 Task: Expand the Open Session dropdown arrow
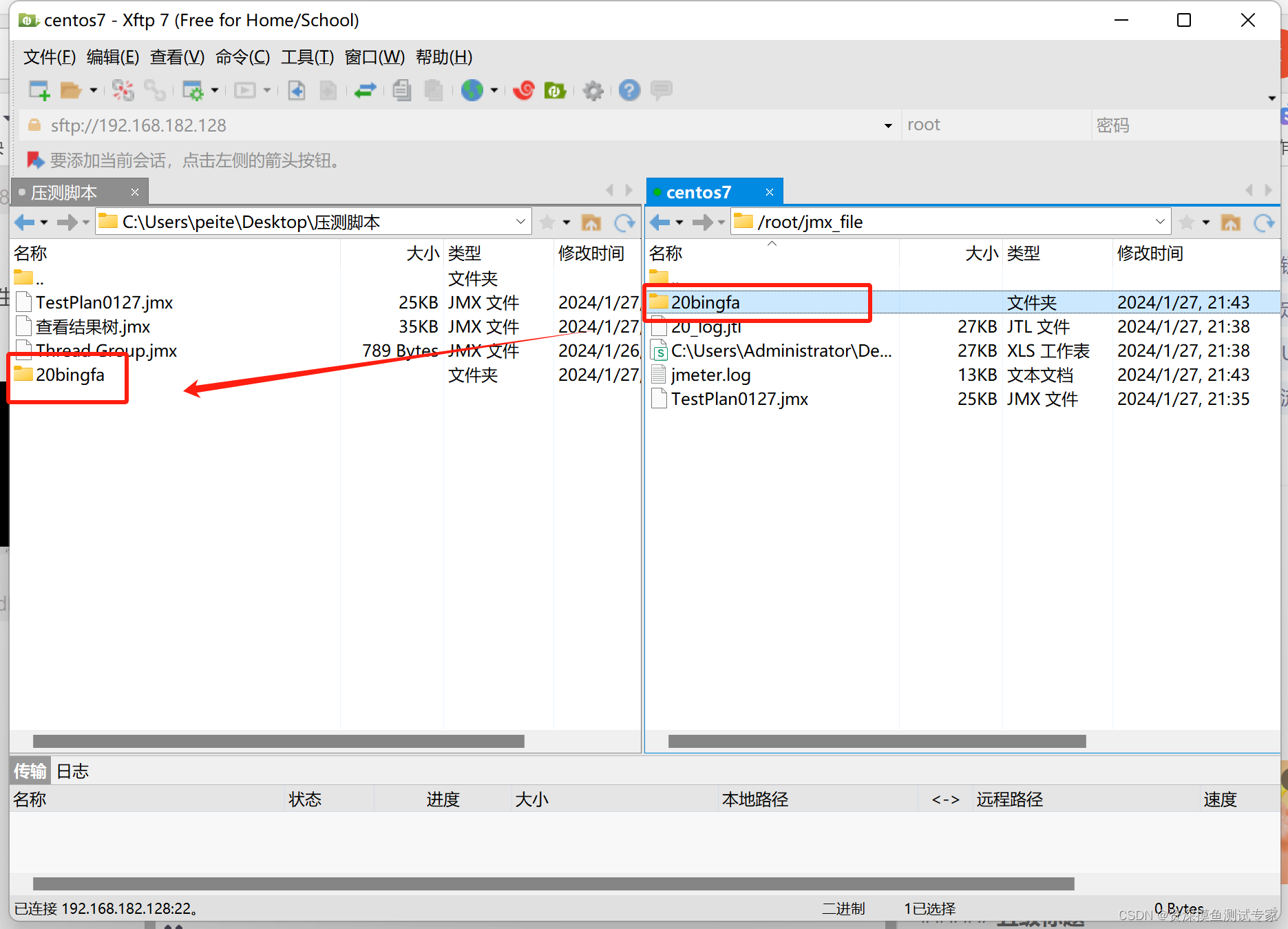pos(93,90)
